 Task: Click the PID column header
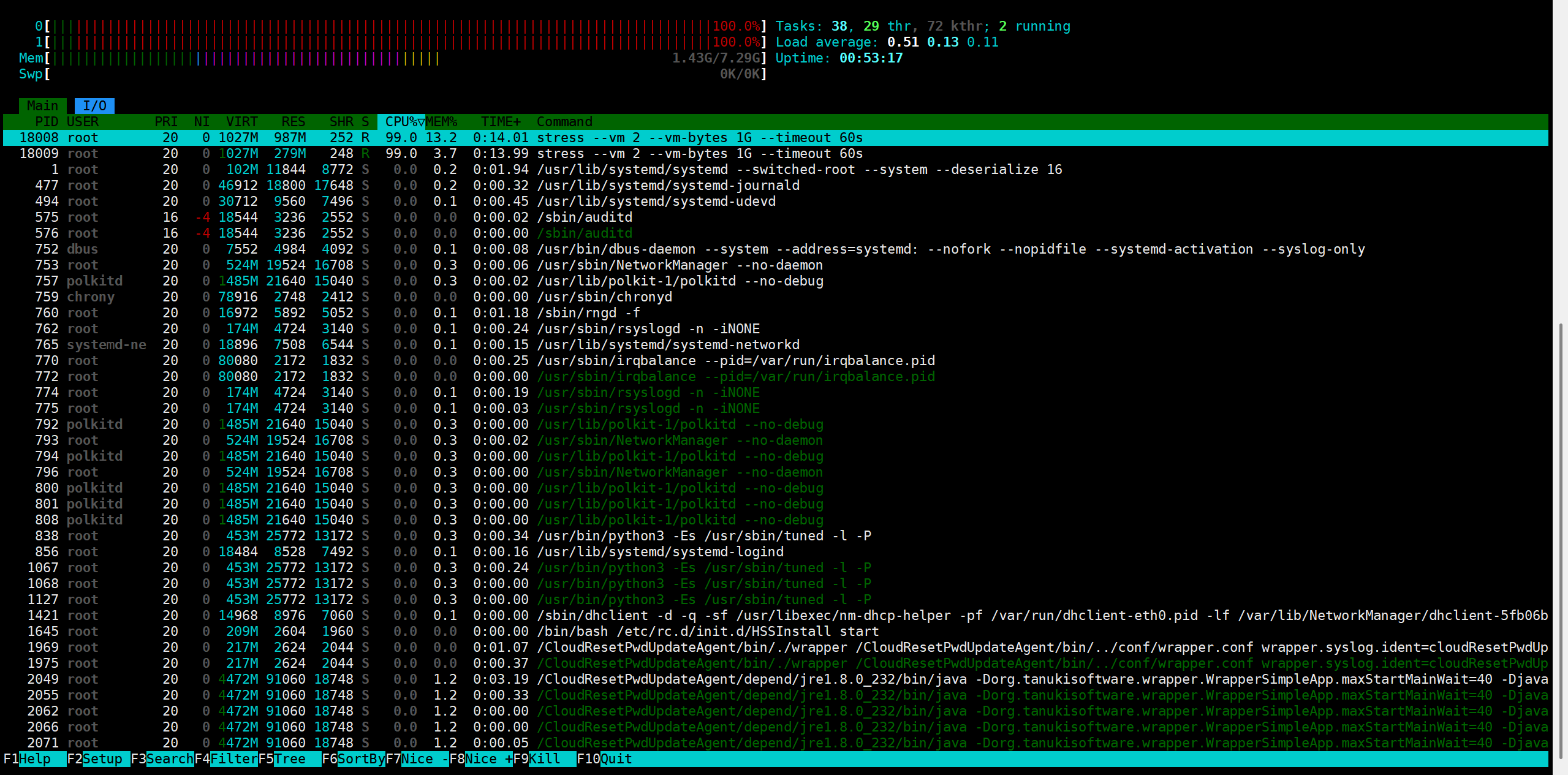47,121
